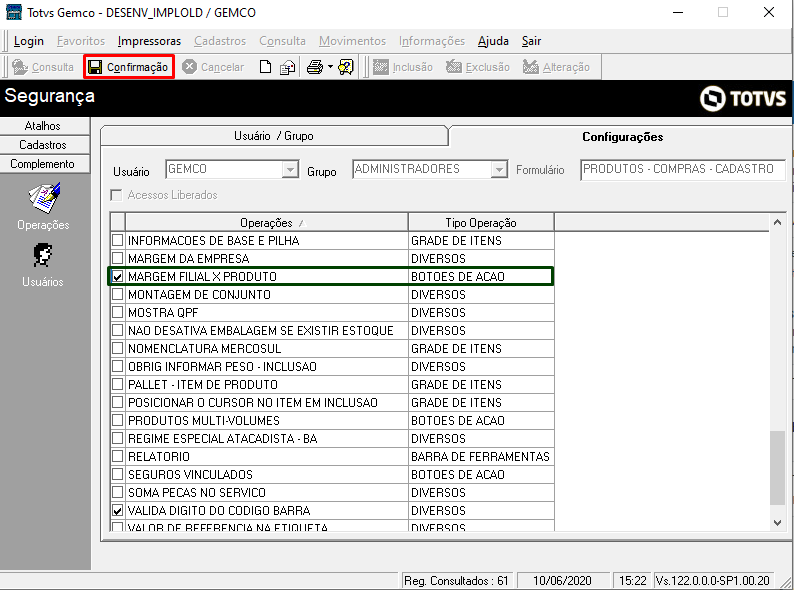Click BARRA DE FERRAMENTAS cell
794x590 pixels.
481,456
